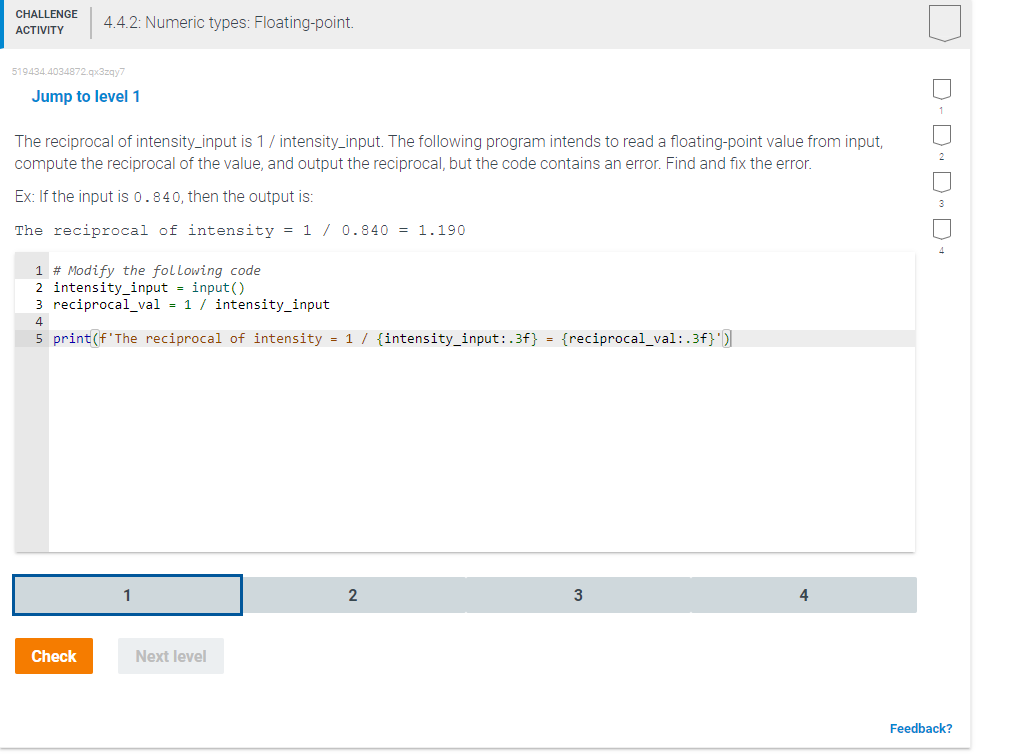Open the Jump to level 1 link
The width and height of the screenshot is (1022, 756).
[87, 96]
